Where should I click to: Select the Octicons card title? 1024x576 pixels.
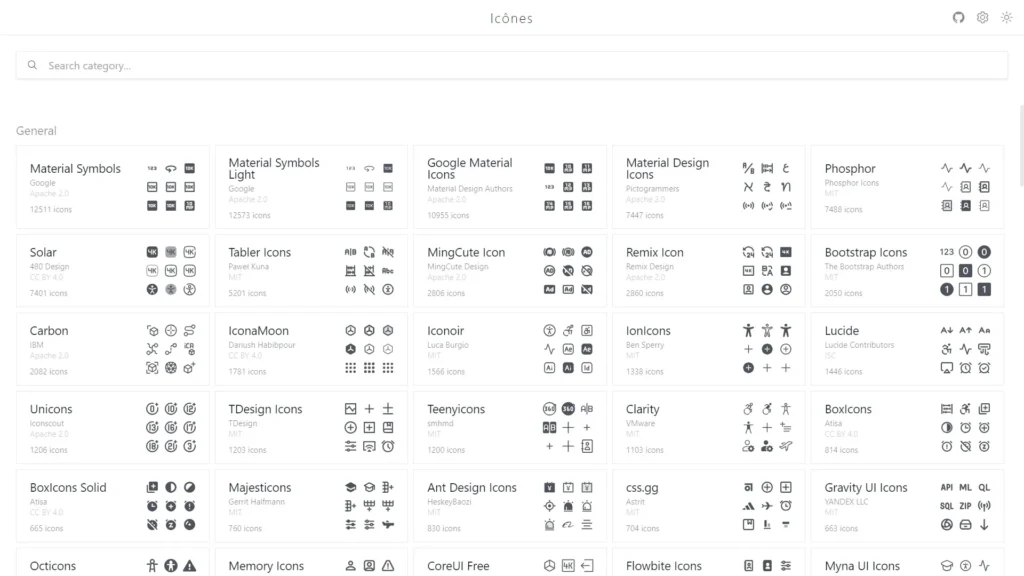tap(53, 566)
